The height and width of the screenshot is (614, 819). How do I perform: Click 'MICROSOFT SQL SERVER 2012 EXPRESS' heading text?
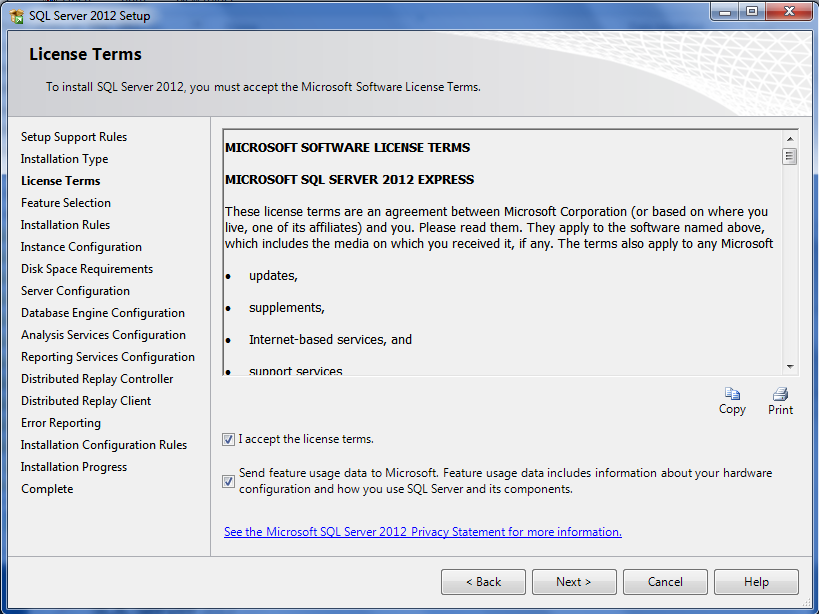[349, 180]
